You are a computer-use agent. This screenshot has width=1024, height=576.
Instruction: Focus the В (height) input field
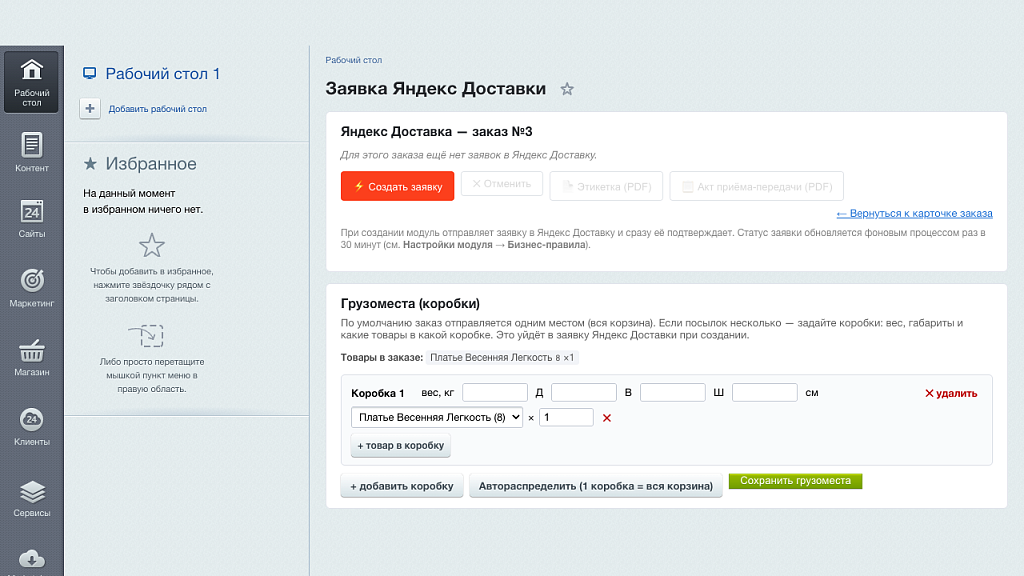click(673, 392)
